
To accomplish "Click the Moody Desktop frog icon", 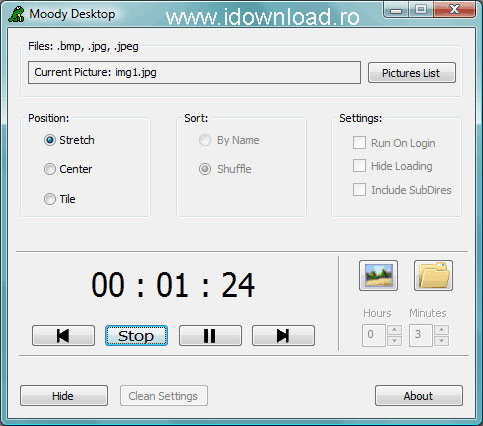I will 16,14.
